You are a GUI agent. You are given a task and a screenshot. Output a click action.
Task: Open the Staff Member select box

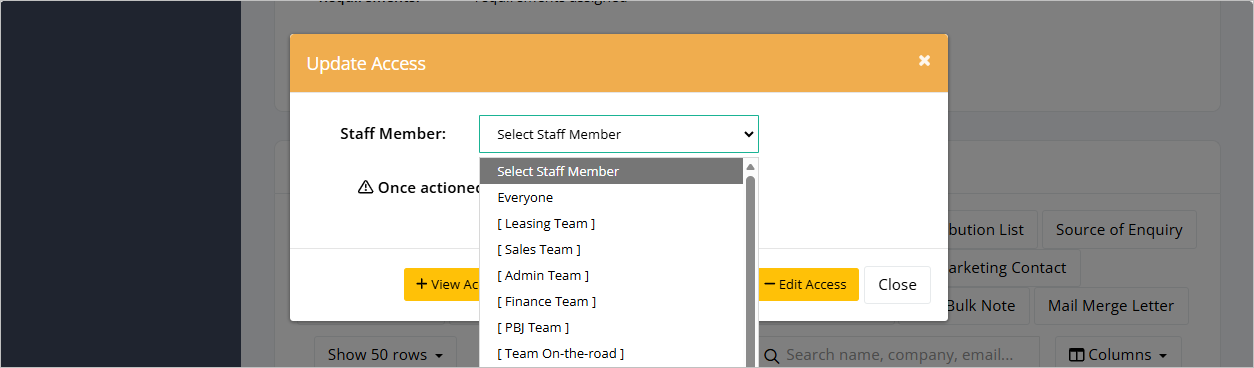point(619,134)
